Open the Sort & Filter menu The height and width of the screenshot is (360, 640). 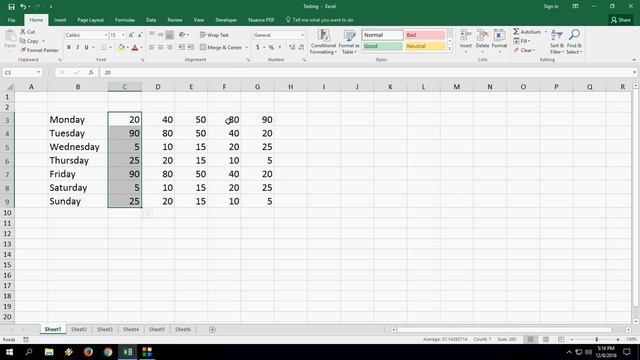click(557, 41)
